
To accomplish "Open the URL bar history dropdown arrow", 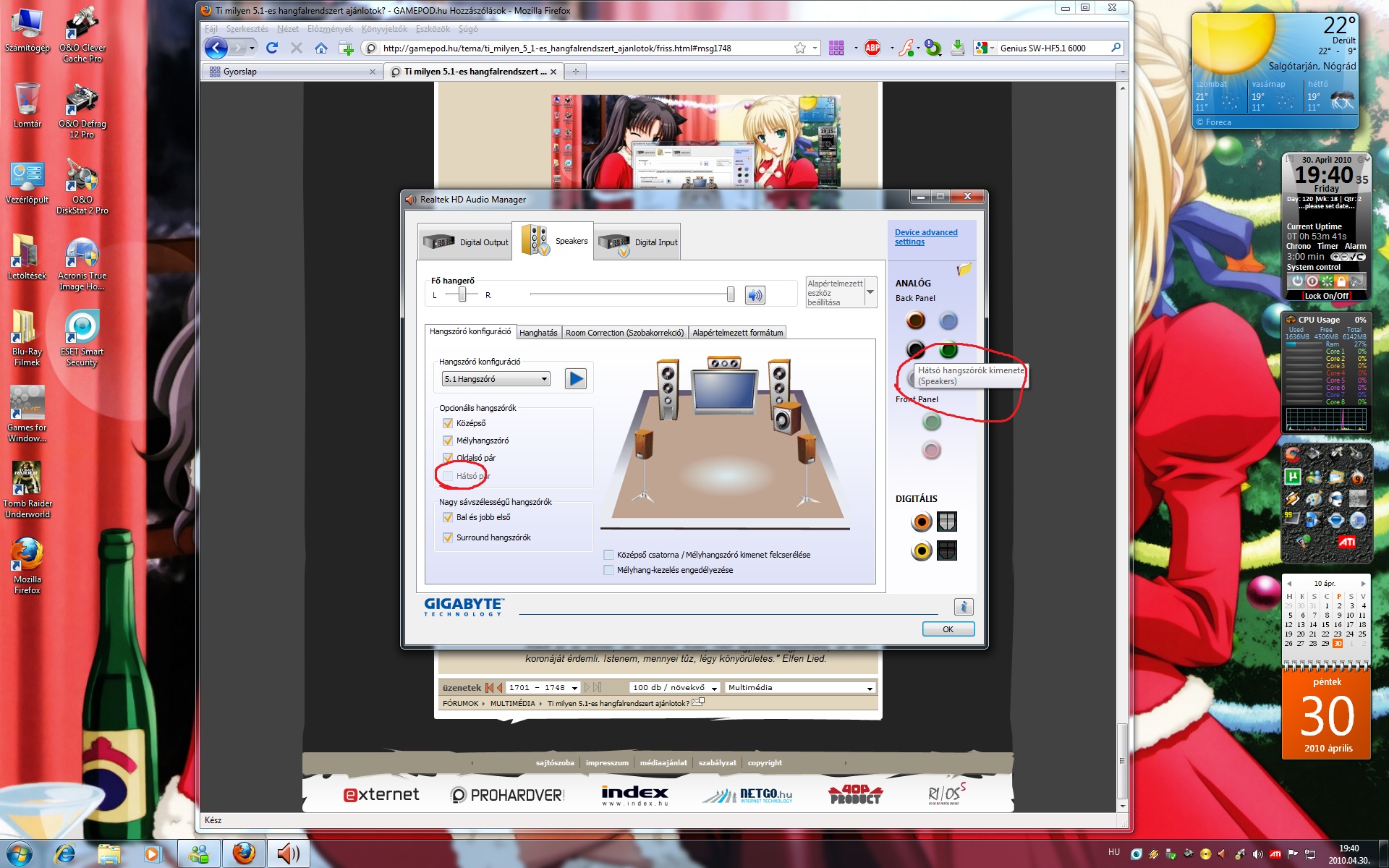I will [815, 48].
